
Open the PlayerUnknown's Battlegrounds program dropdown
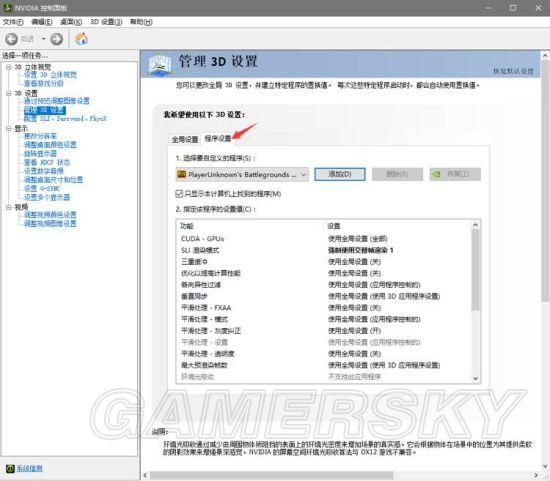click(242, 174)
